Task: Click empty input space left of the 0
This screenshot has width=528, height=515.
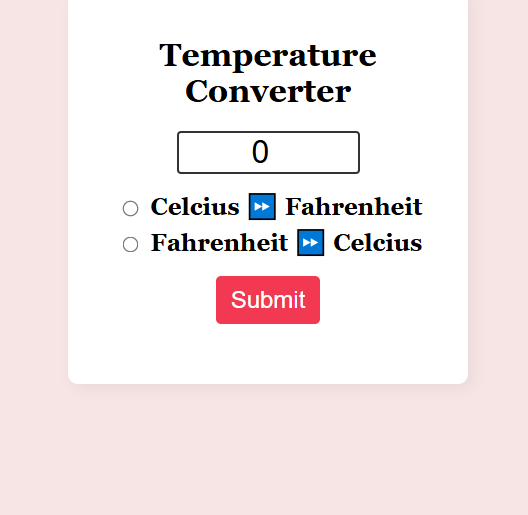Action: point(216,153)
